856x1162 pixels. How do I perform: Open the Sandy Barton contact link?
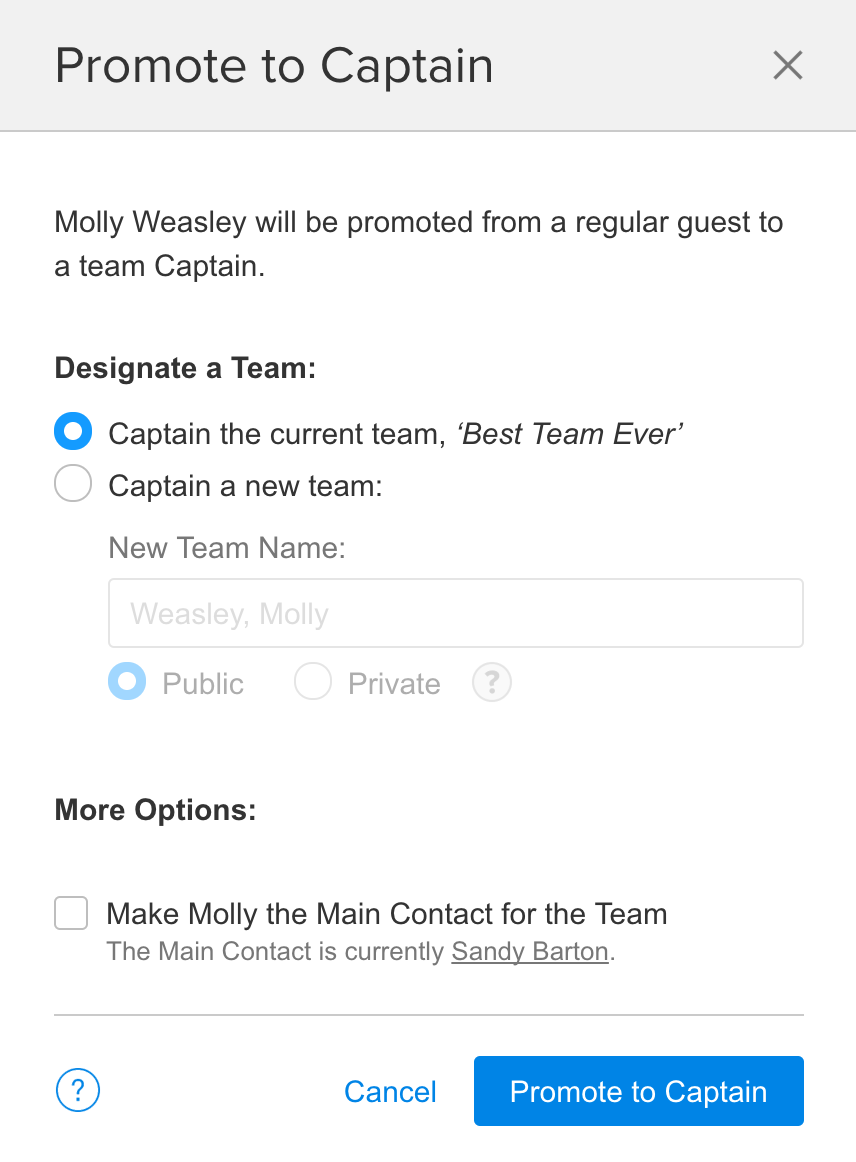tap(529, 951)
